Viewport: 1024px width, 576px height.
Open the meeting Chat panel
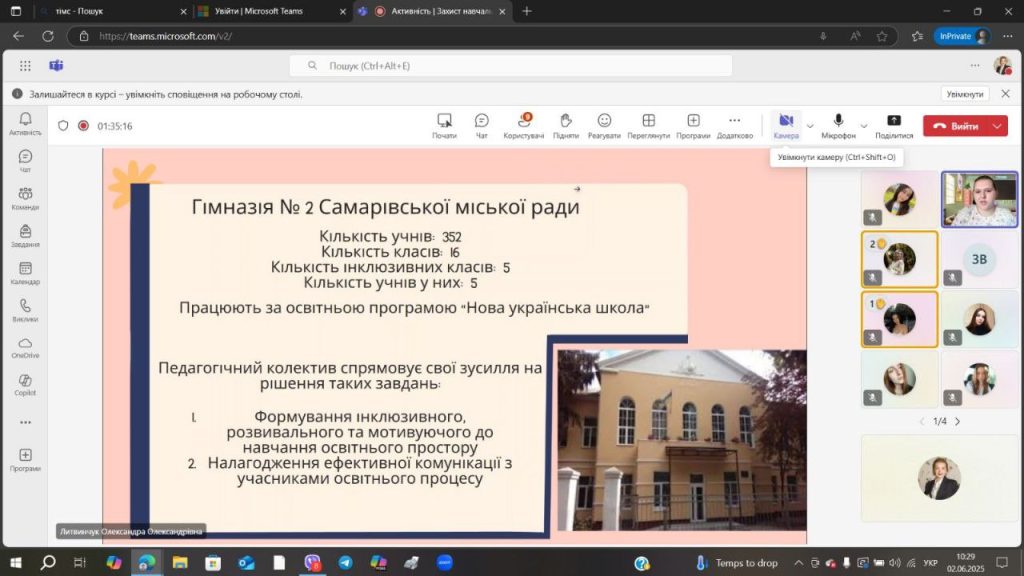[481, 125]
